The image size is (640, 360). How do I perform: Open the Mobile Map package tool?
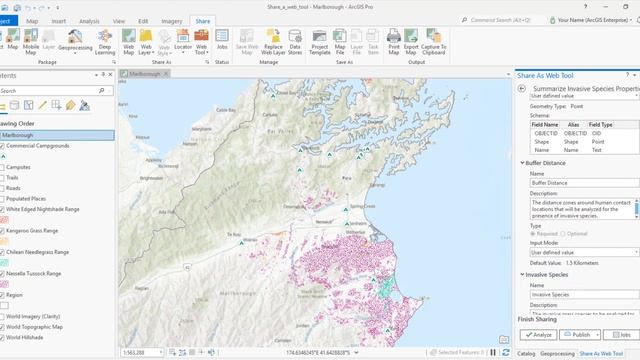tap(31, 42)
